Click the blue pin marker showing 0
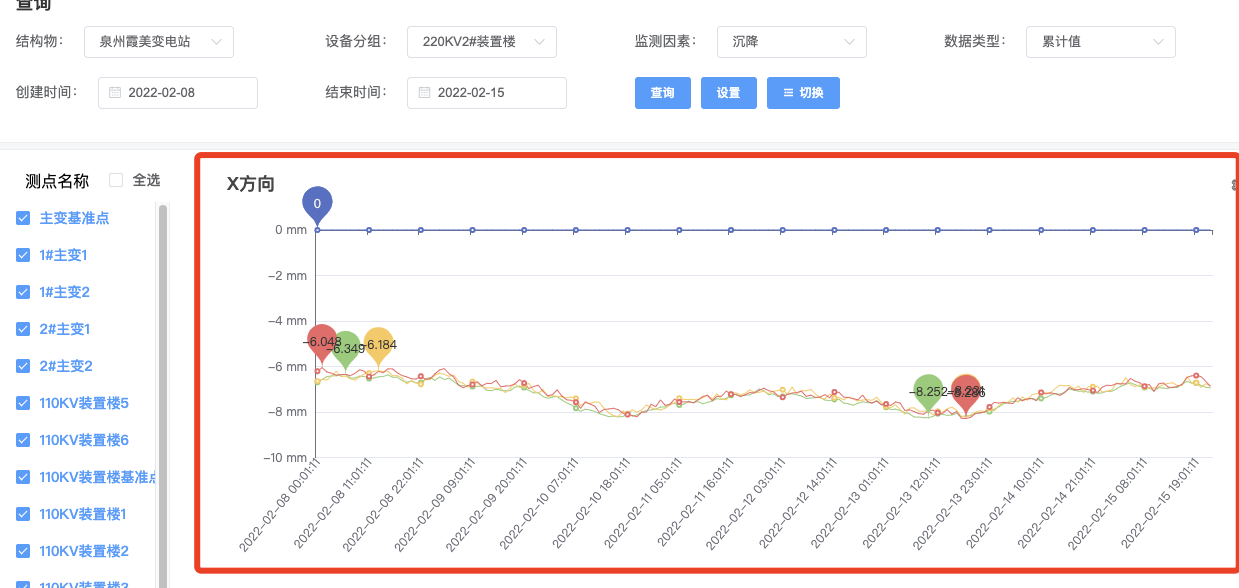The height and width of the screenshot is (588, 1239). tap(317, 205)
